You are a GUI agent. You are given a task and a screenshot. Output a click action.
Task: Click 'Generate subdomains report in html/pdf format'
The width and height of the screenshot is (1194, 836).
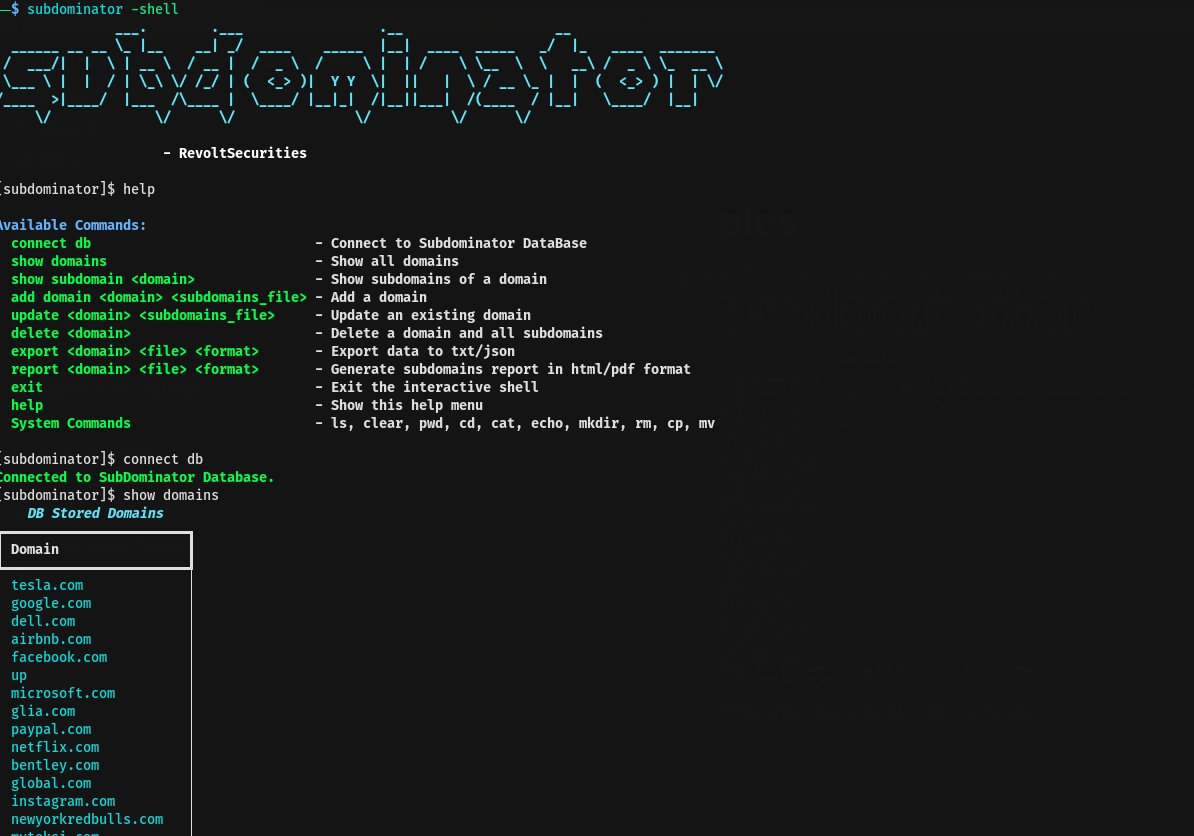[x=510, y=369]
